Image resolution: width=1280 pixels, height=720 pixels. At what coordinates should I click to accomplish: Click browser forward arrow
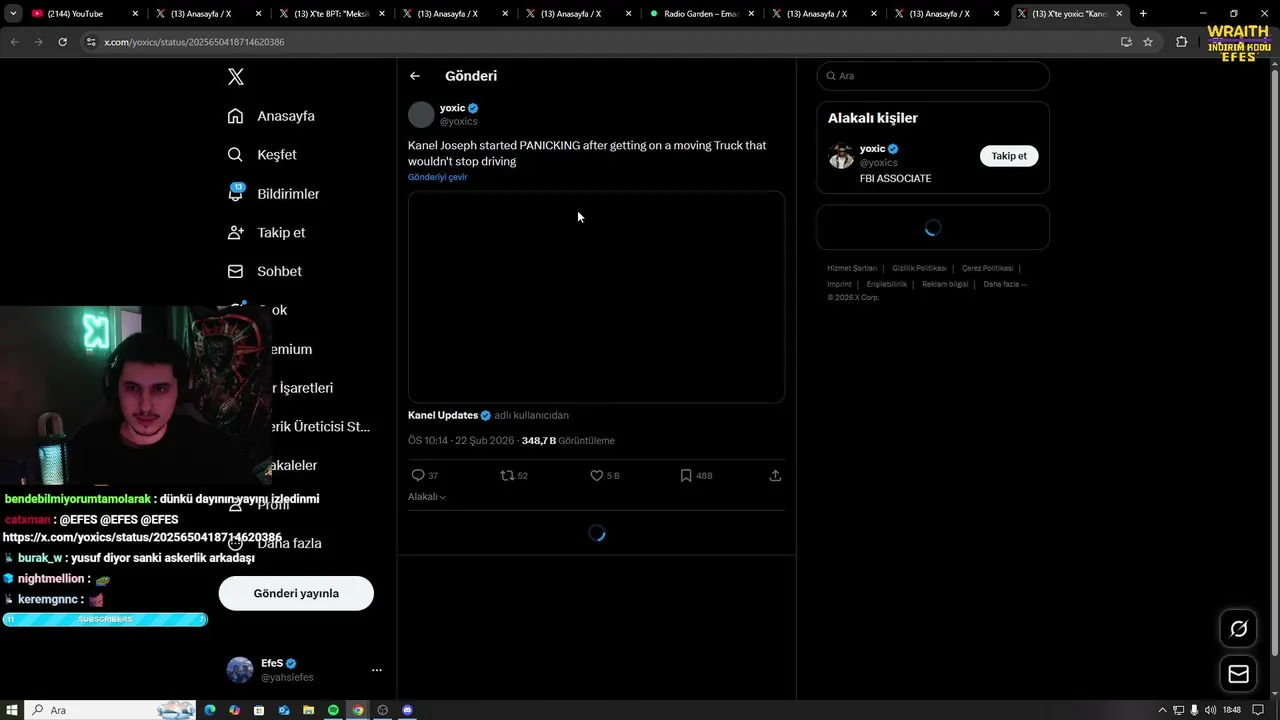(x=38, y=42)
